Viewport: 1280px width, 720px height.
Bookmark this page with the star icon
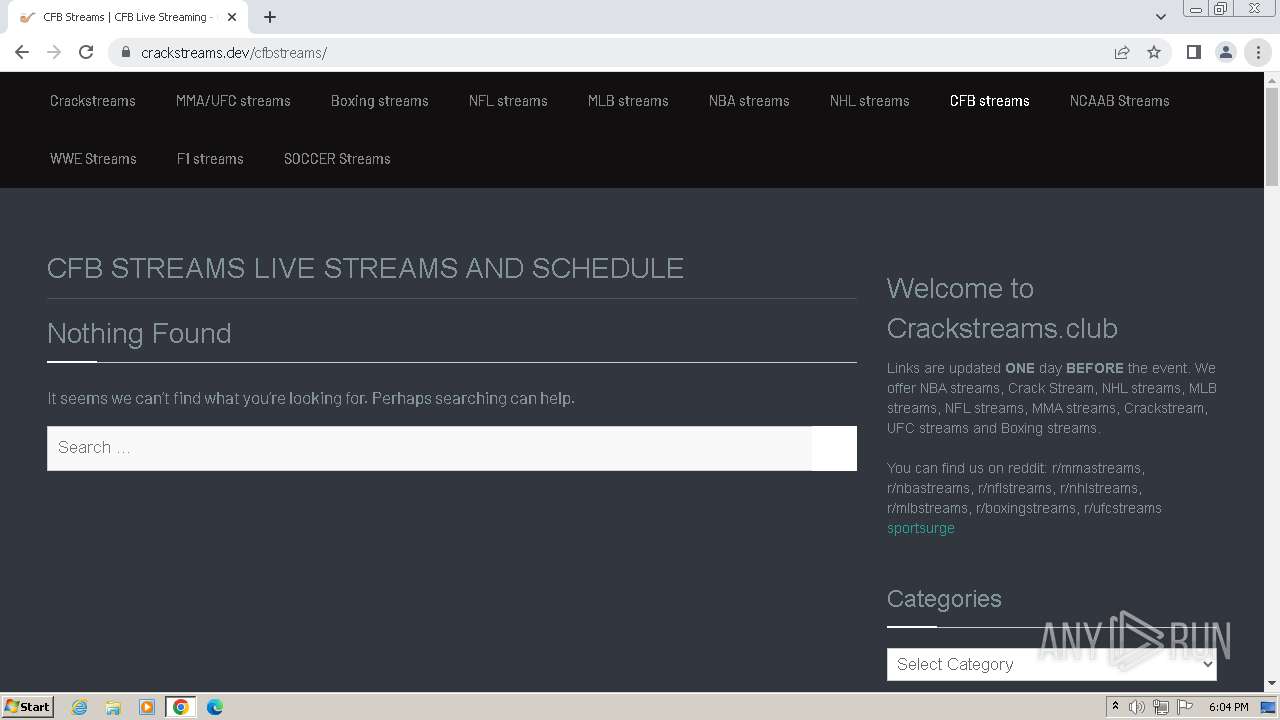[x=1154, y=52]
